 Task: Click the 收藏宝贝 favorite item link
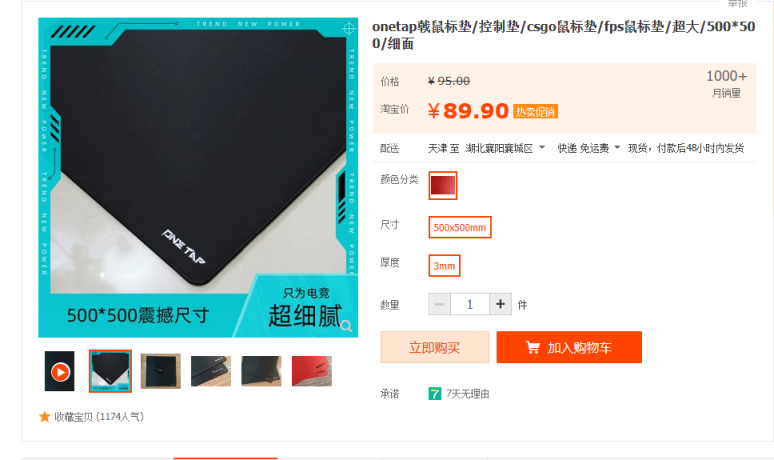[x=99, y=417]
